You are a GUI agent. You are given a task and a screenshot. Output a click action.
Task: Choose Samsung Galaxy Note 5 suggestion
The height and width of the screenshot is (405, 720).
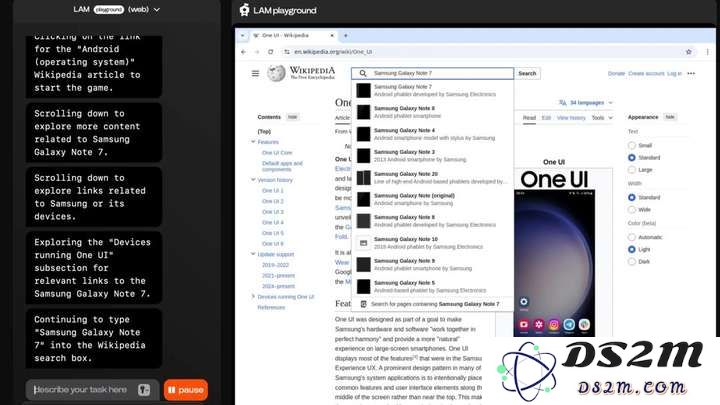click(x=433, y=287)
